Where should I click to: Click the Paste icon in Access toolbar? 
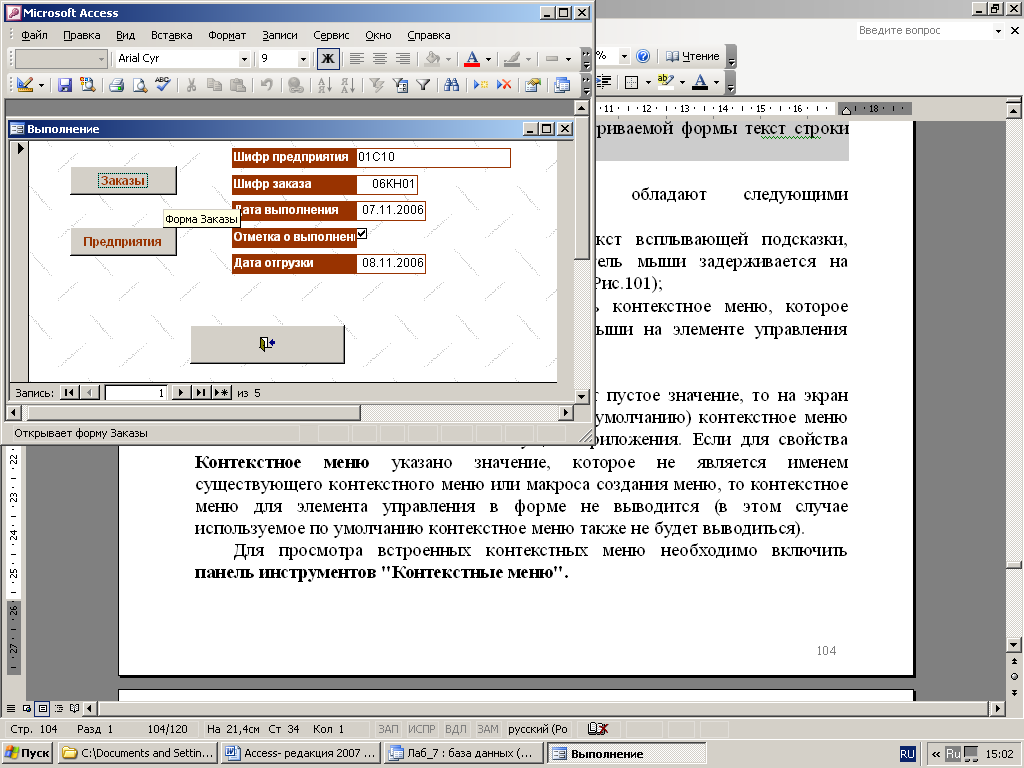pos(238,84)
